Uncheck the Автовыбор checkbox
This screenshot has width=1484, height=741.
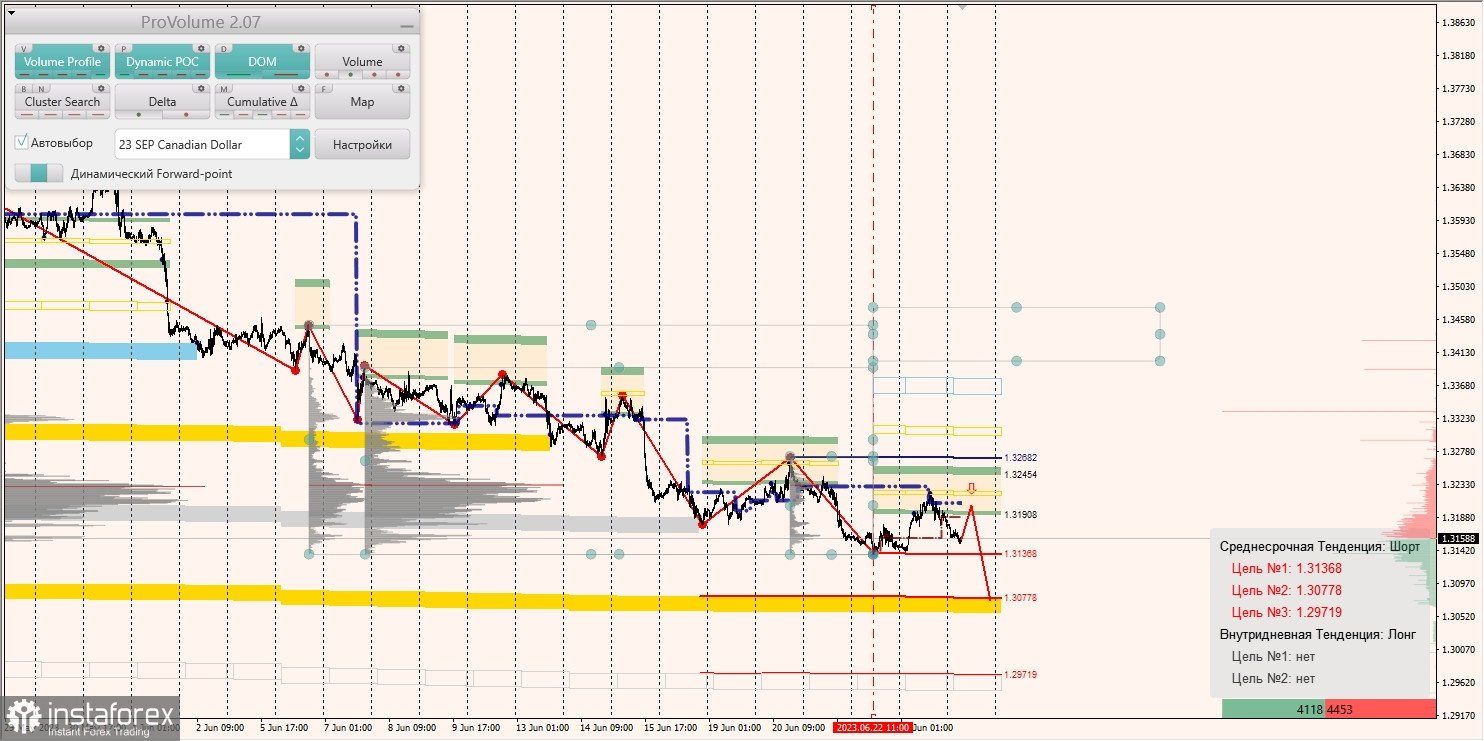(x=22, y=143)
